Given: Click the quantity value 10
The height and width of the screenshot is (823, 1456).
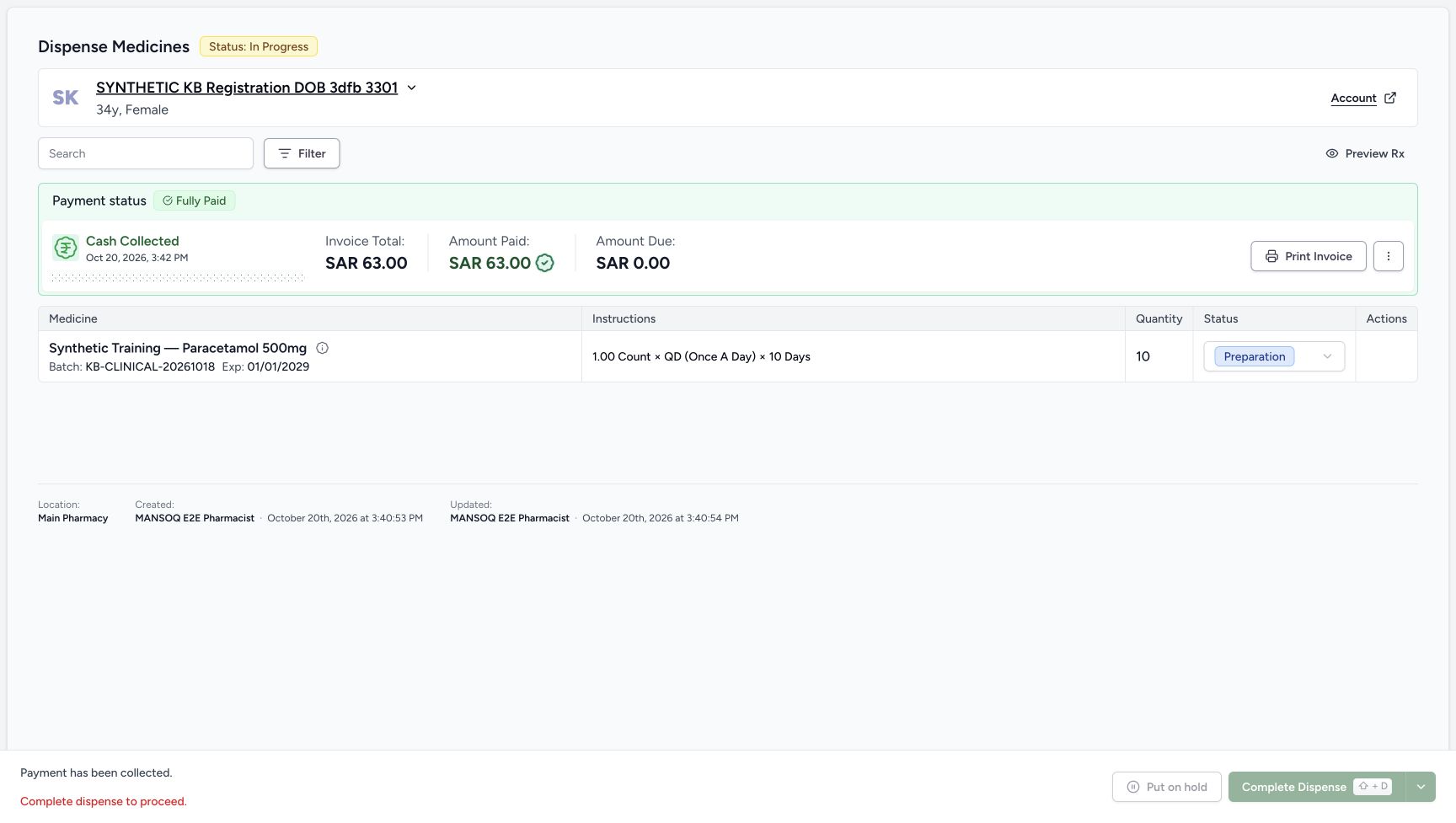Looking at the screenshot, I should (x=1143, y=356).
